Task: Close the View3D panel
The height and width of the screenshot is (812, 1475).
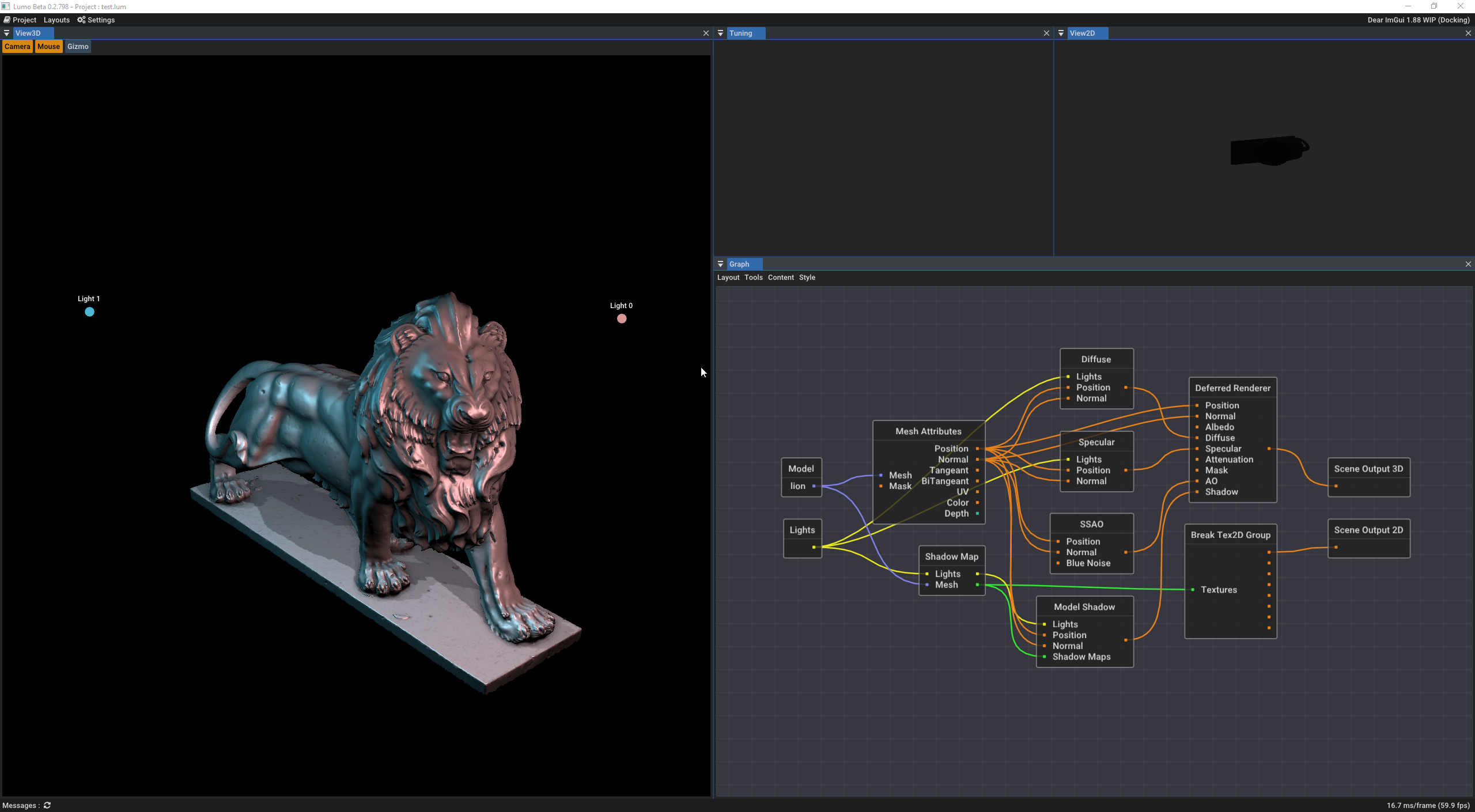Action: coord(706,33)
